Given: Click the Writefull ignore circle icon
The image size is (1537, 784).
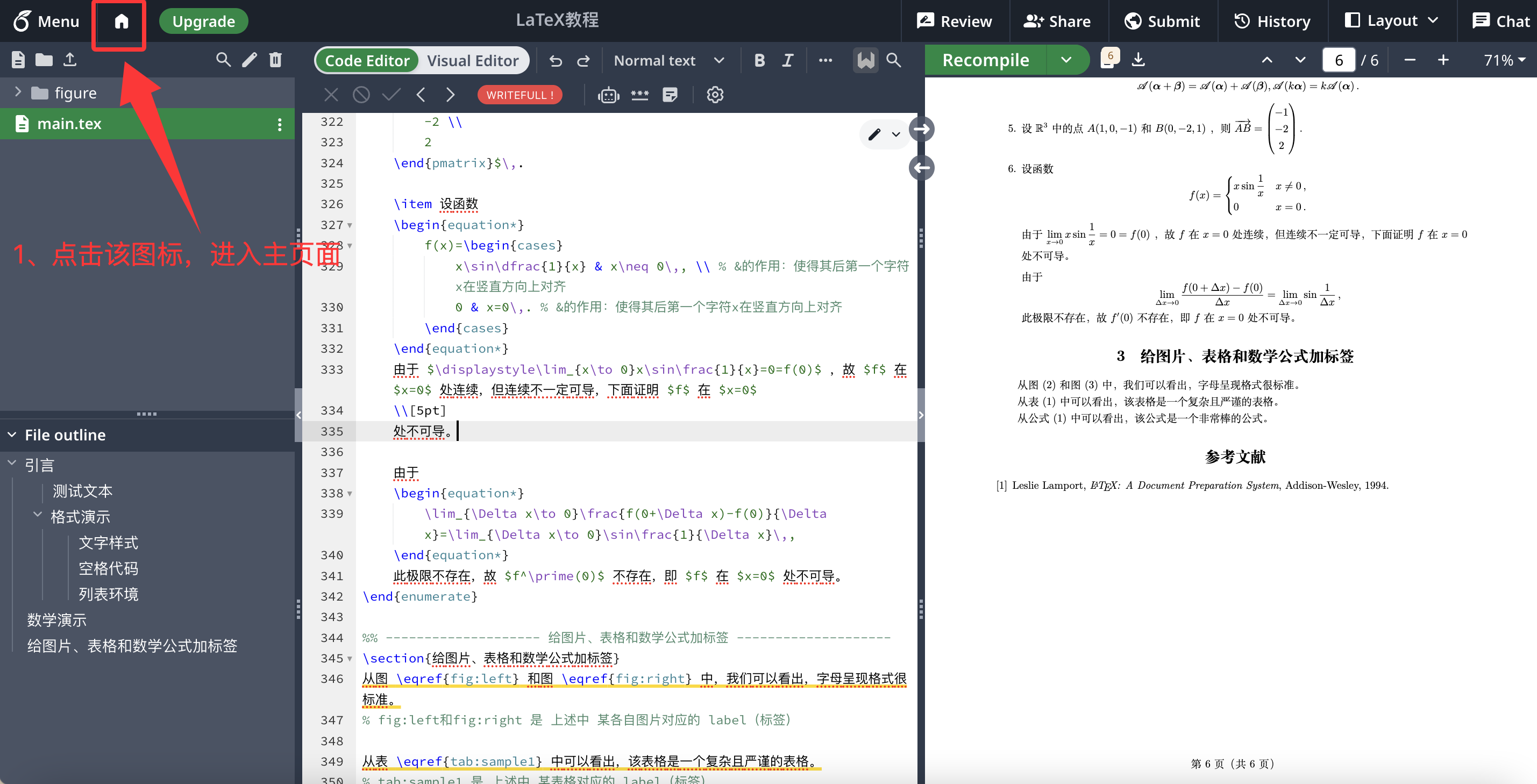Looking at the screenshot, I should pyautogui.click(x=361, y=94).
